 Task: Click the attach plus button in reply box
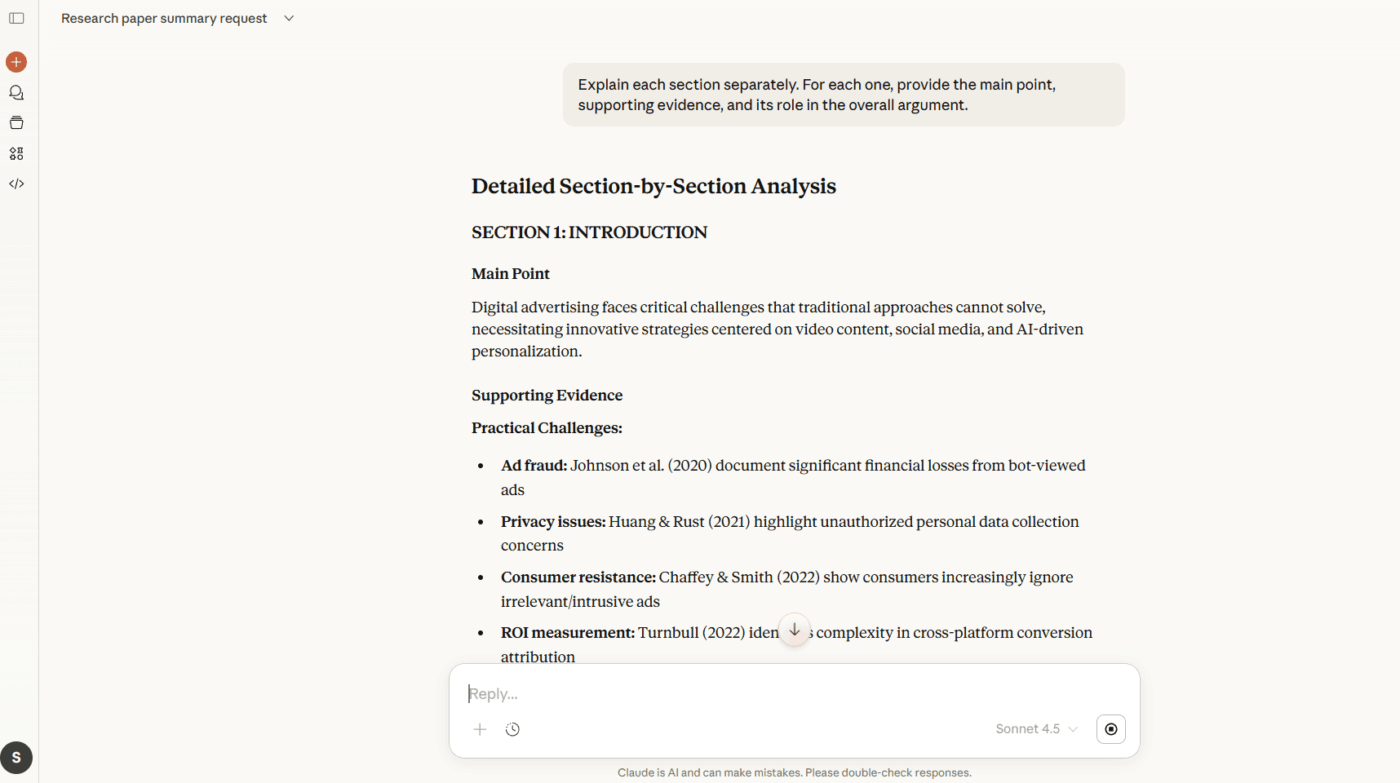480,729
